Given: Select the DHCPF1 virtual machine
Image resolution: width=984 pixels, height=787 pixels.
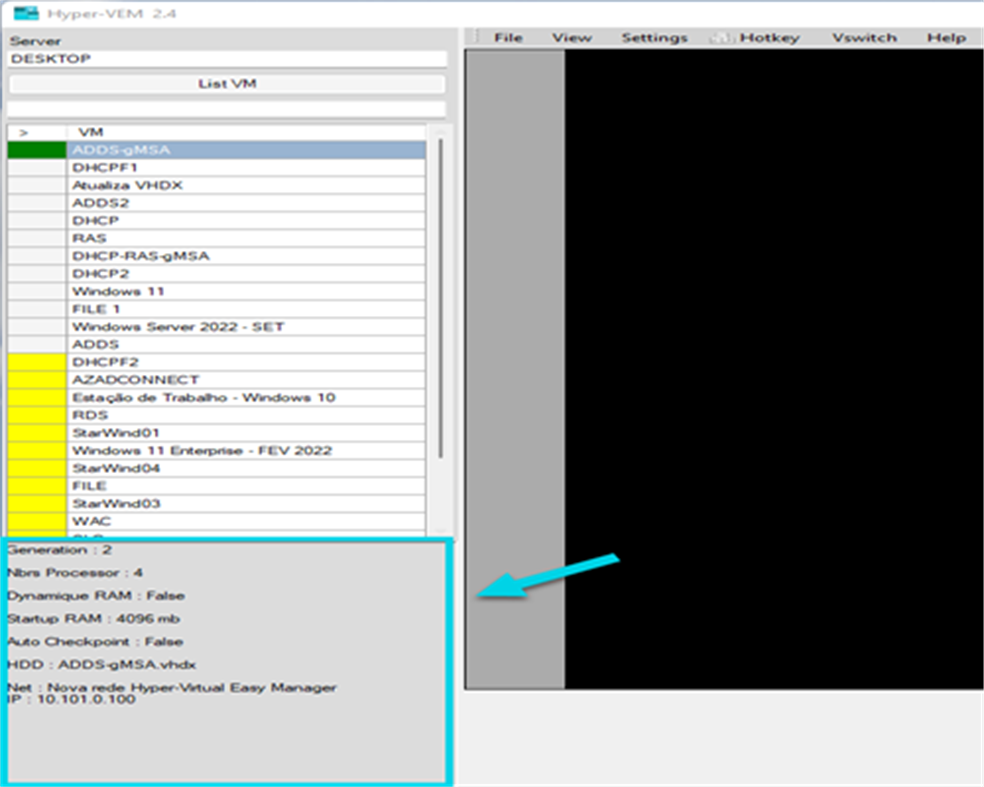Looking at the screenshot, I should tap(246, 168).
